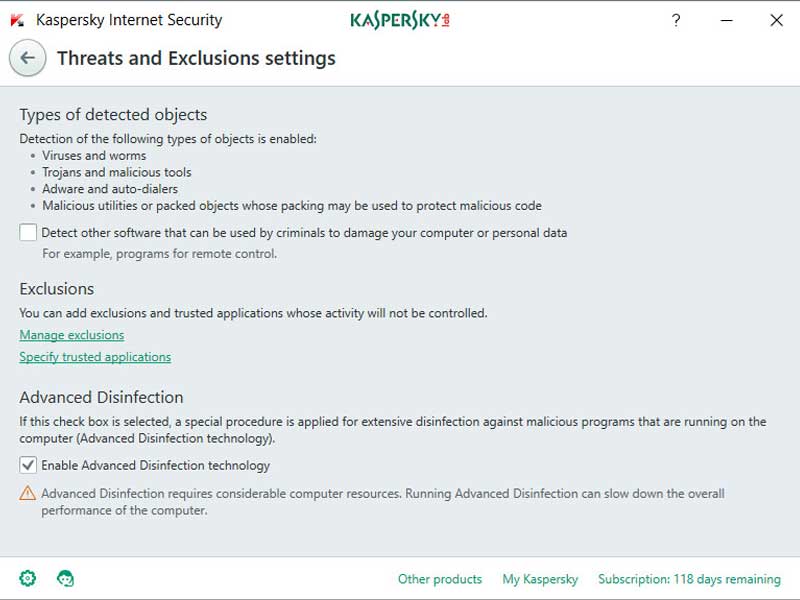Open Help with the question mark icon
Viewport: 800px width, 600px height.
click(676, 20)
